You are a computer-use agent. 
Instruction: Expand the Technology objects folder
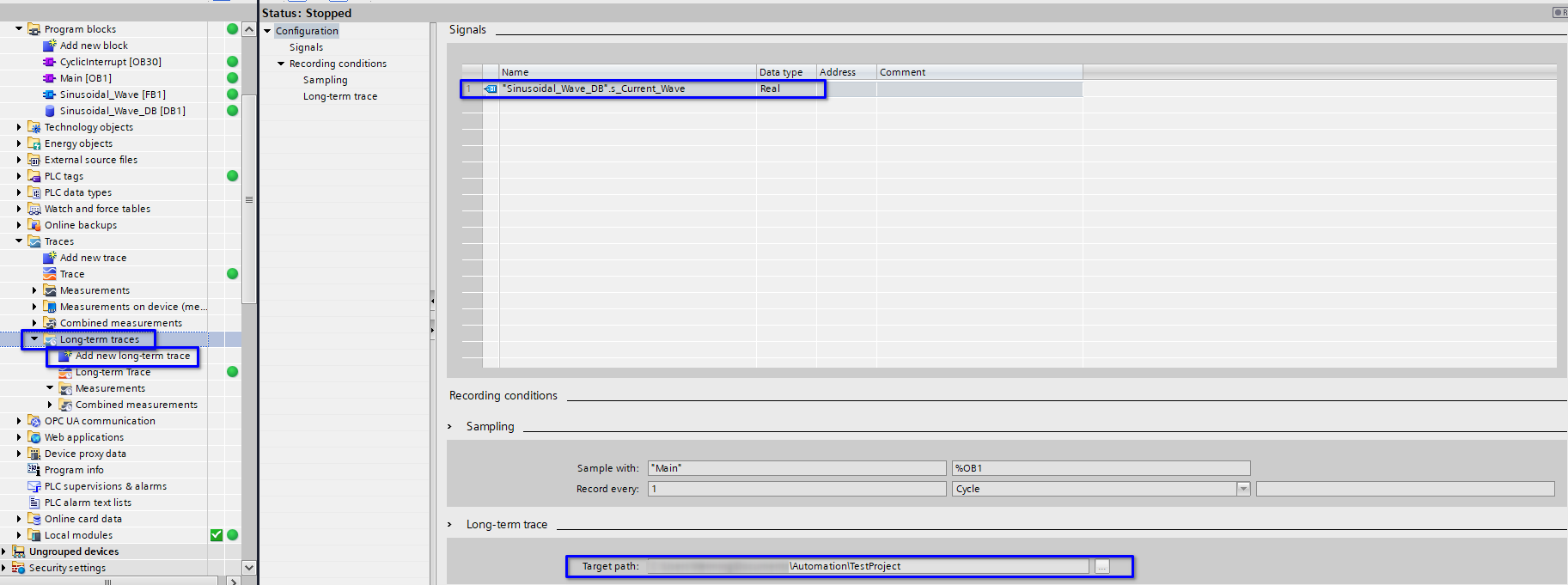[19, 127]
